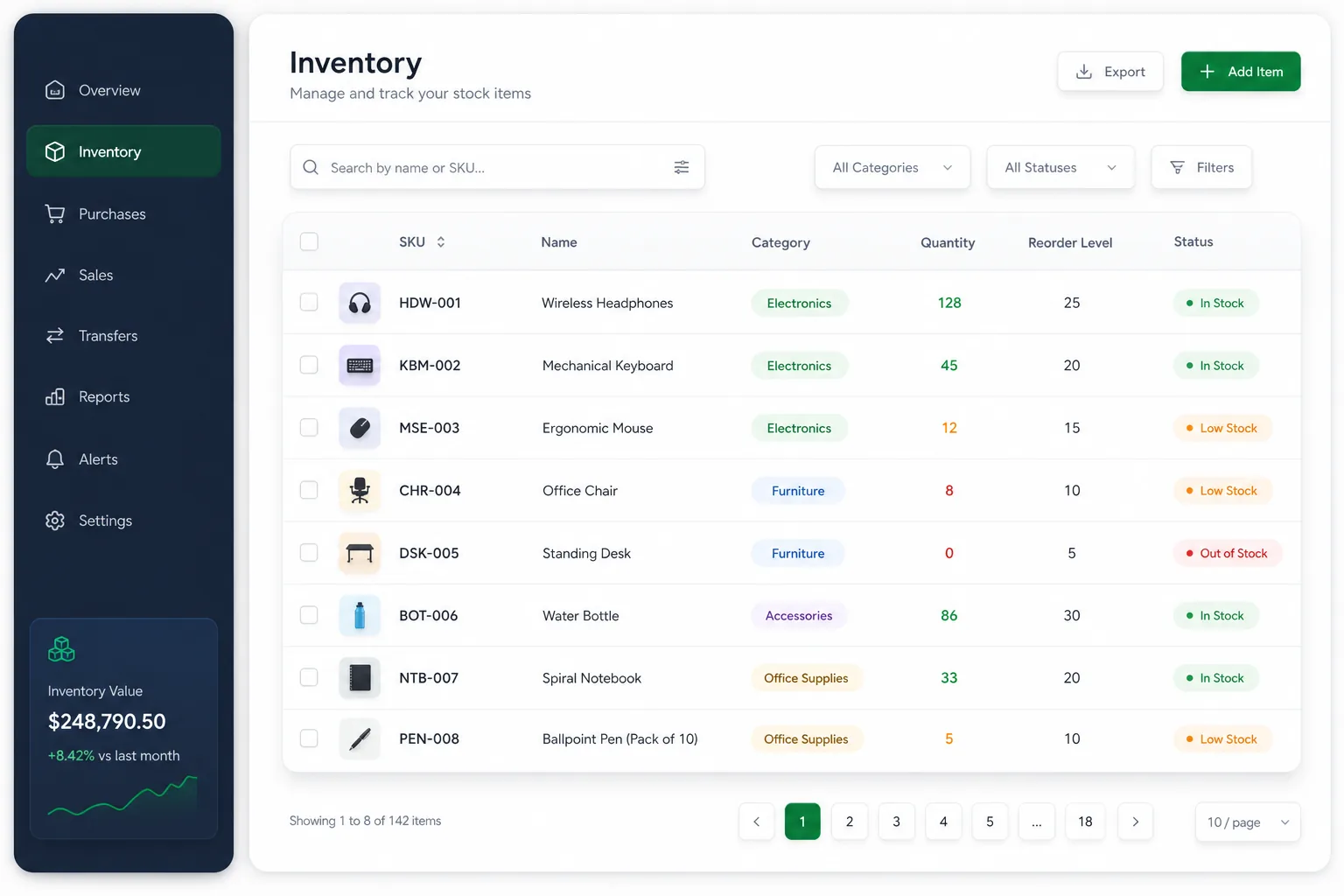The image size is (1344, 896).
Task: Click the Electronics tag for Wireless Headphones
Action: click(x=800, y=304)
